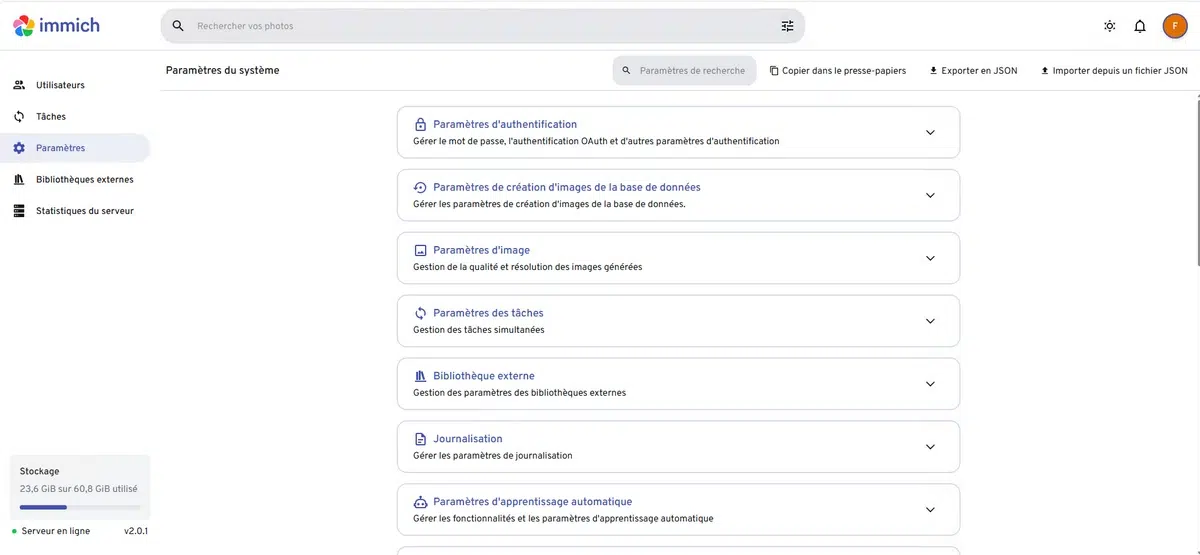Click Copier dans le presse-papiers
1200x555 pixels.
[x=838, y=71]
